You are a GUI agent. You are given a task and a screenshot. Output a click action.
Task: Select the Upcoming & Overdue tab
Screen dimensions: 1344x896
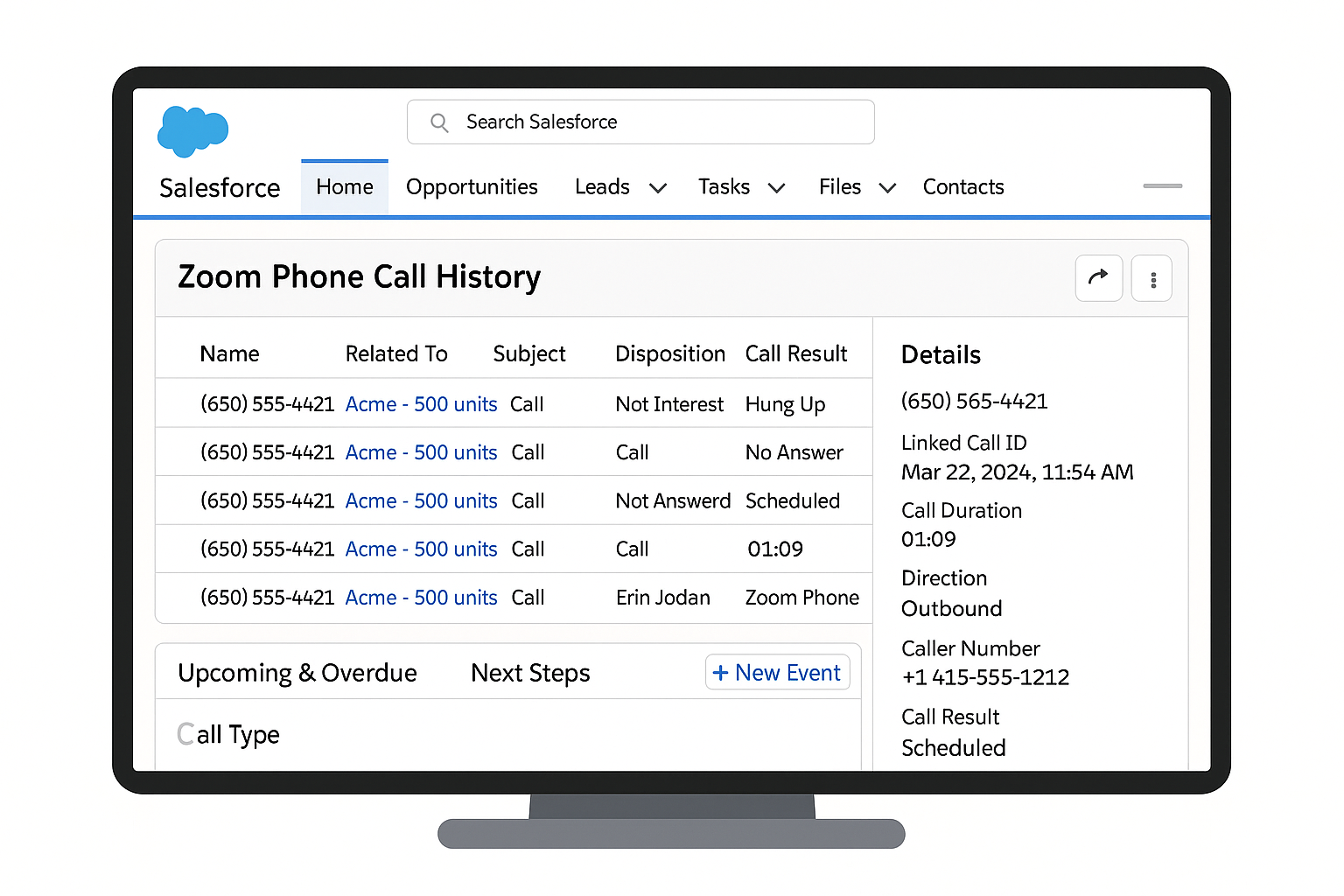(297, 673)
